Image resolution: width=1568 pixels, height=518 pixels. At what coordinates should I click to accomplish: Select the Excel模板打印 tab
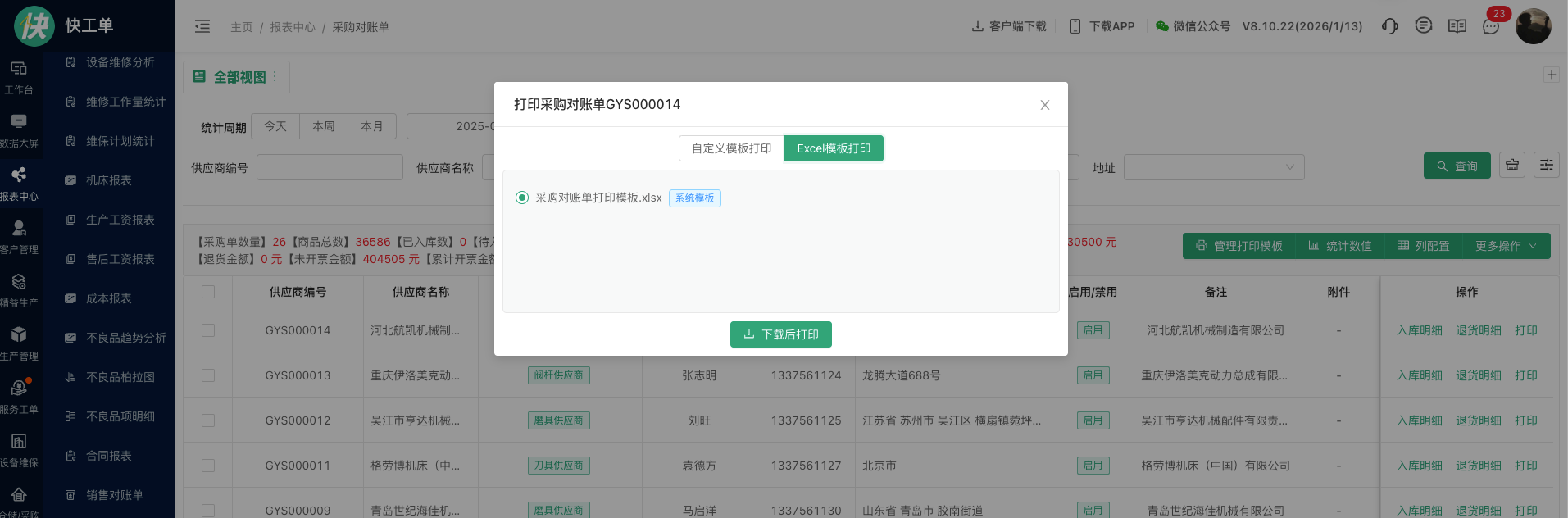[834, 148]
